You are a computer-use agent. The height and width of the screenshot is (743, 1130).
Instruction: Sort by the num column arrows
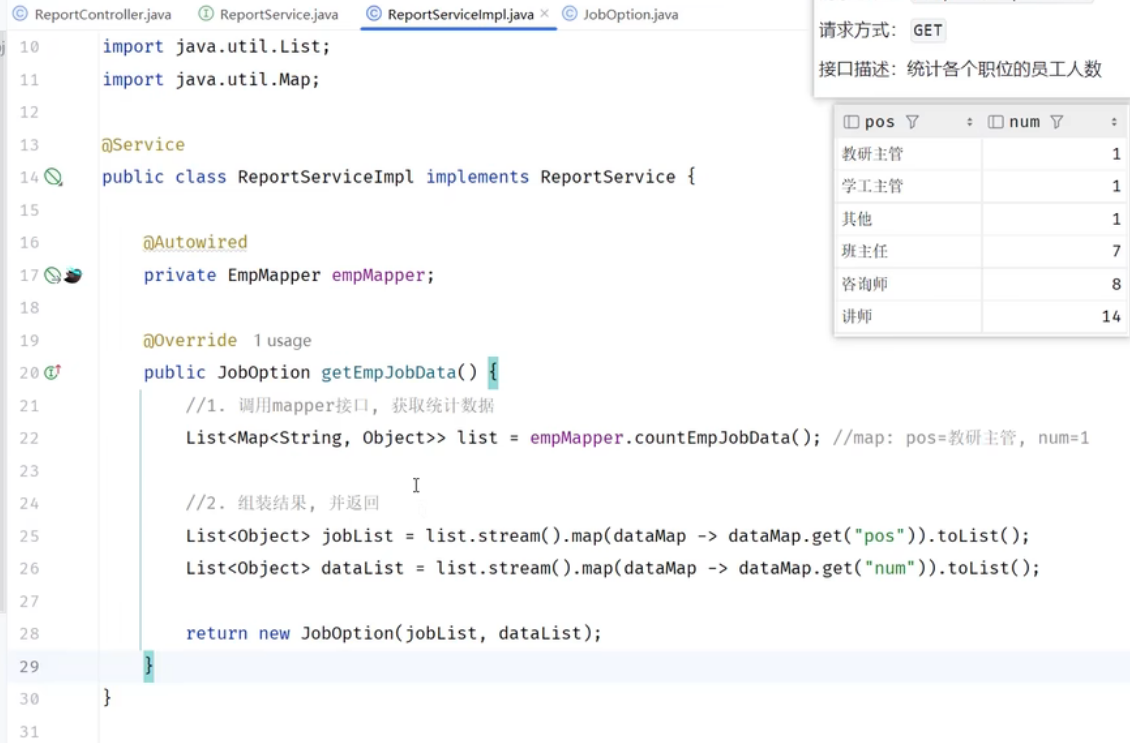(1113, 122)
